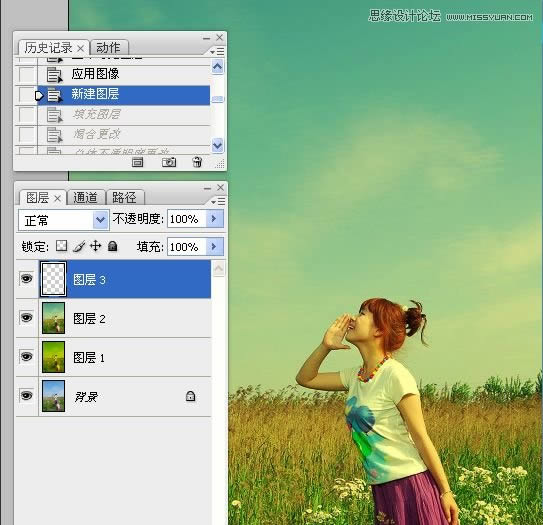Hide the 背景 layer eye icon
Image resolution: width=543 pixels, height=525 pixels.
(27, 395)
